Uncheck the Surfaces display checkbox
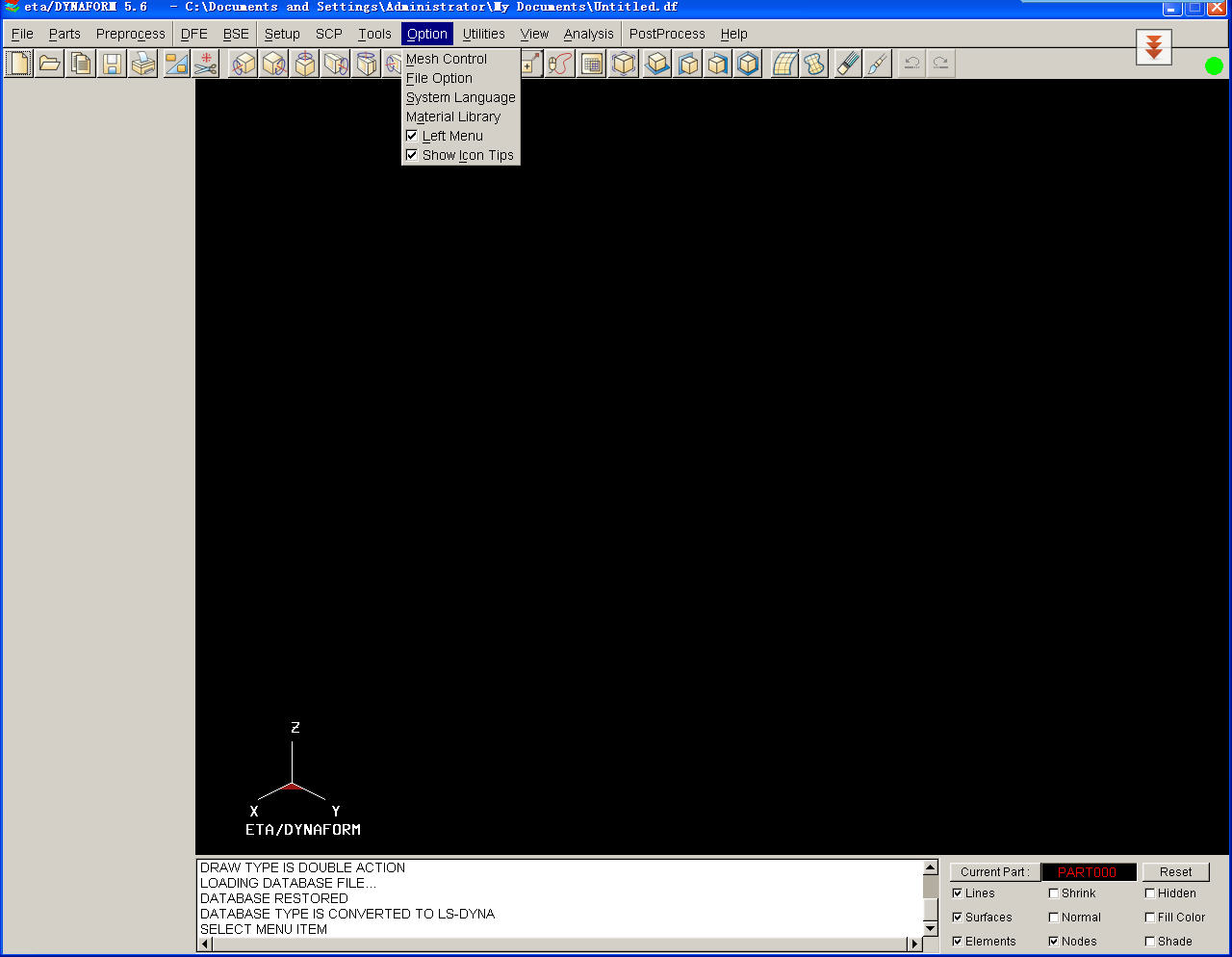The height and width of the screenshot is (957, 1232). coord(958,918)
